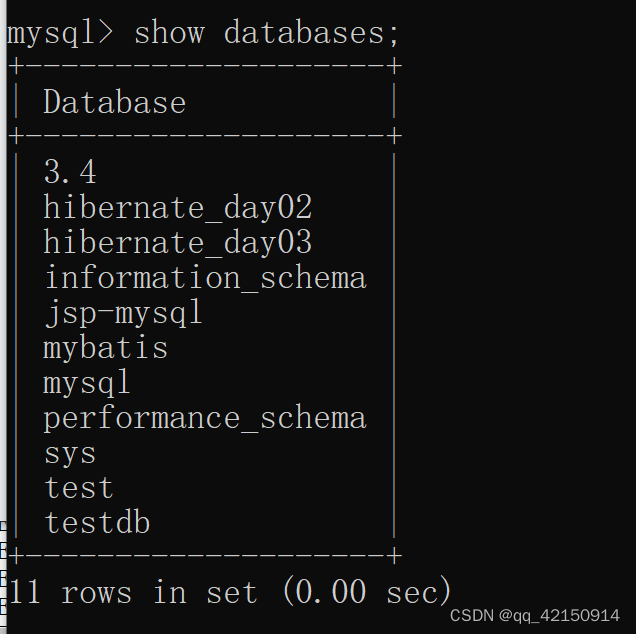This screenshot has width=636, height=634.
Task: Click the hibernate_day03 entry
Action: pos(177,242)
